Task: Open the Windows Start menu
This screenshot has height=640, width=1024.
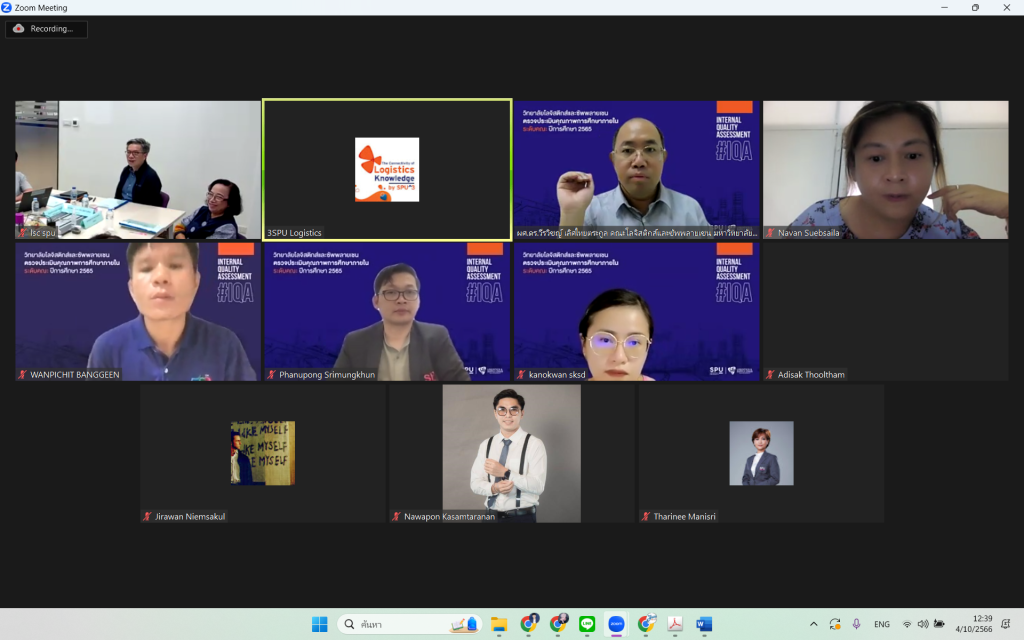Action: pos(319,624)
